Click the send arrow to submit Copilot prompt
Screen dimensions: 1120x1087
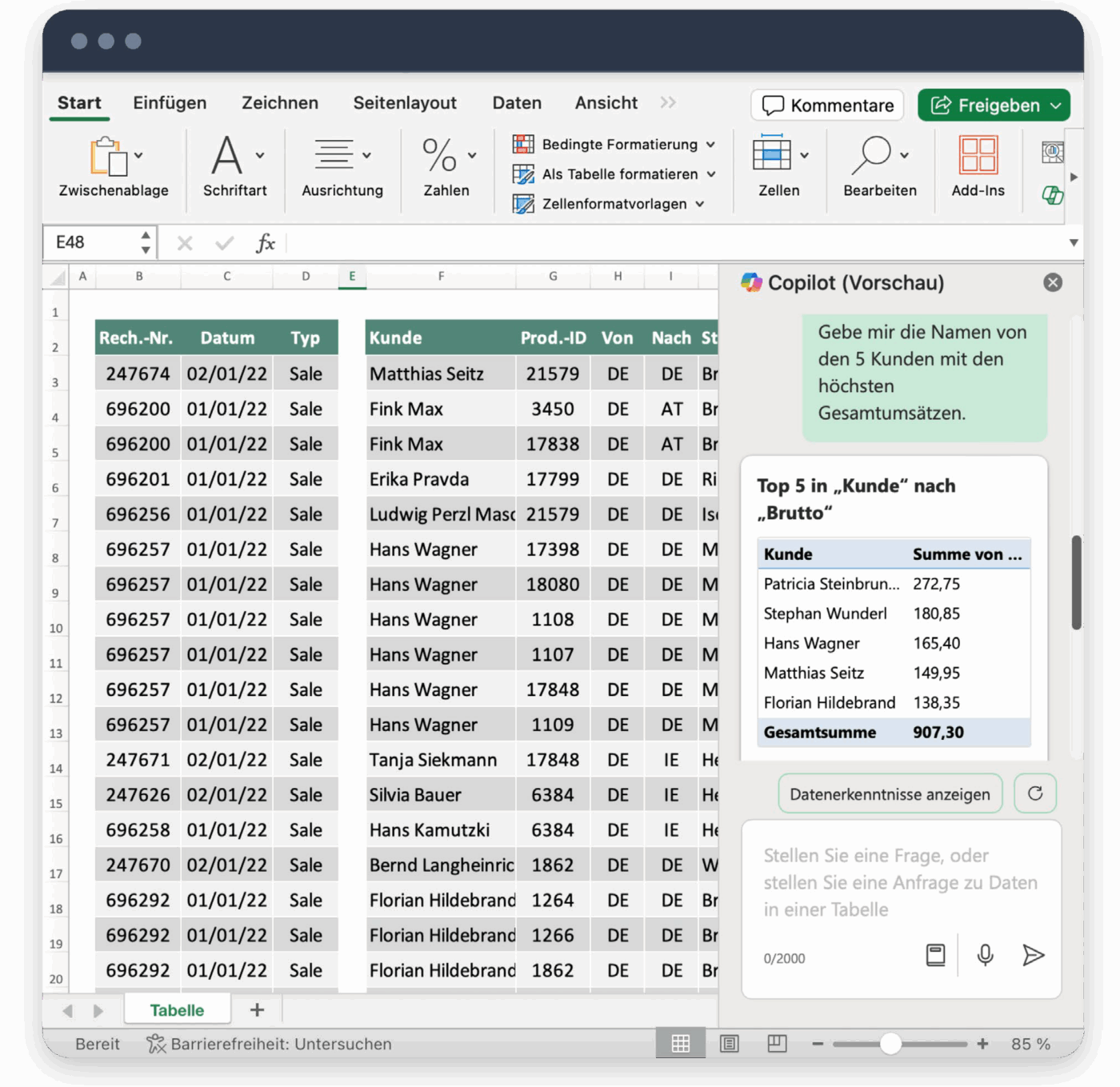coord(1033,954)
